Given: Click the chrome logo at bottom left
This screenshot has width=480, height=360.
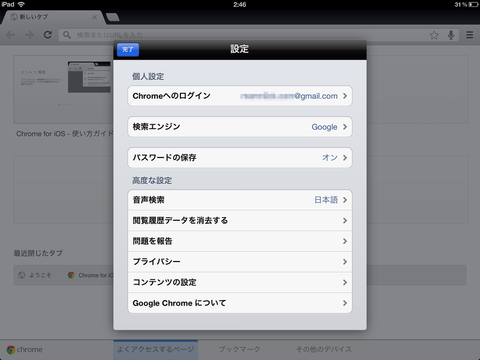Looking at the screenshot, I should 25,350.
